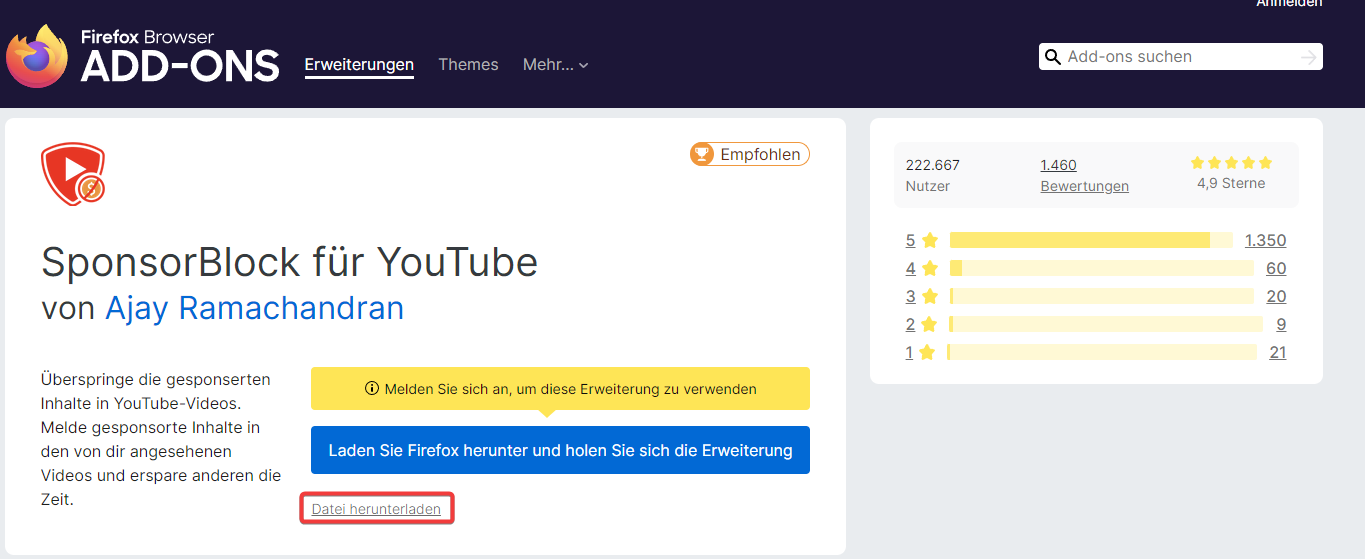The height and width of the screenshot is (559, 1365).
Task: Click the 5-star rating bar
Action: (x=1091, y=240)
